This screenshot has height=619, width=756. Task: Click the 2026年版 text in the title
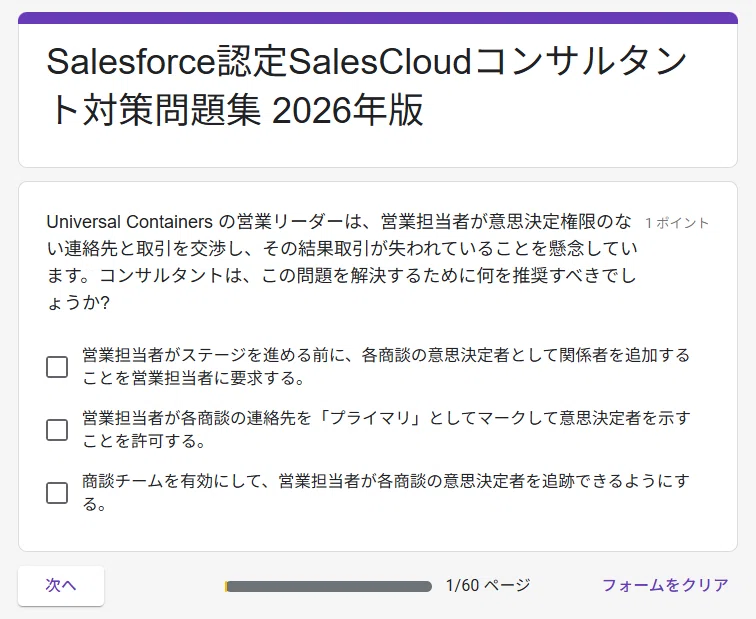click(348, 110)
